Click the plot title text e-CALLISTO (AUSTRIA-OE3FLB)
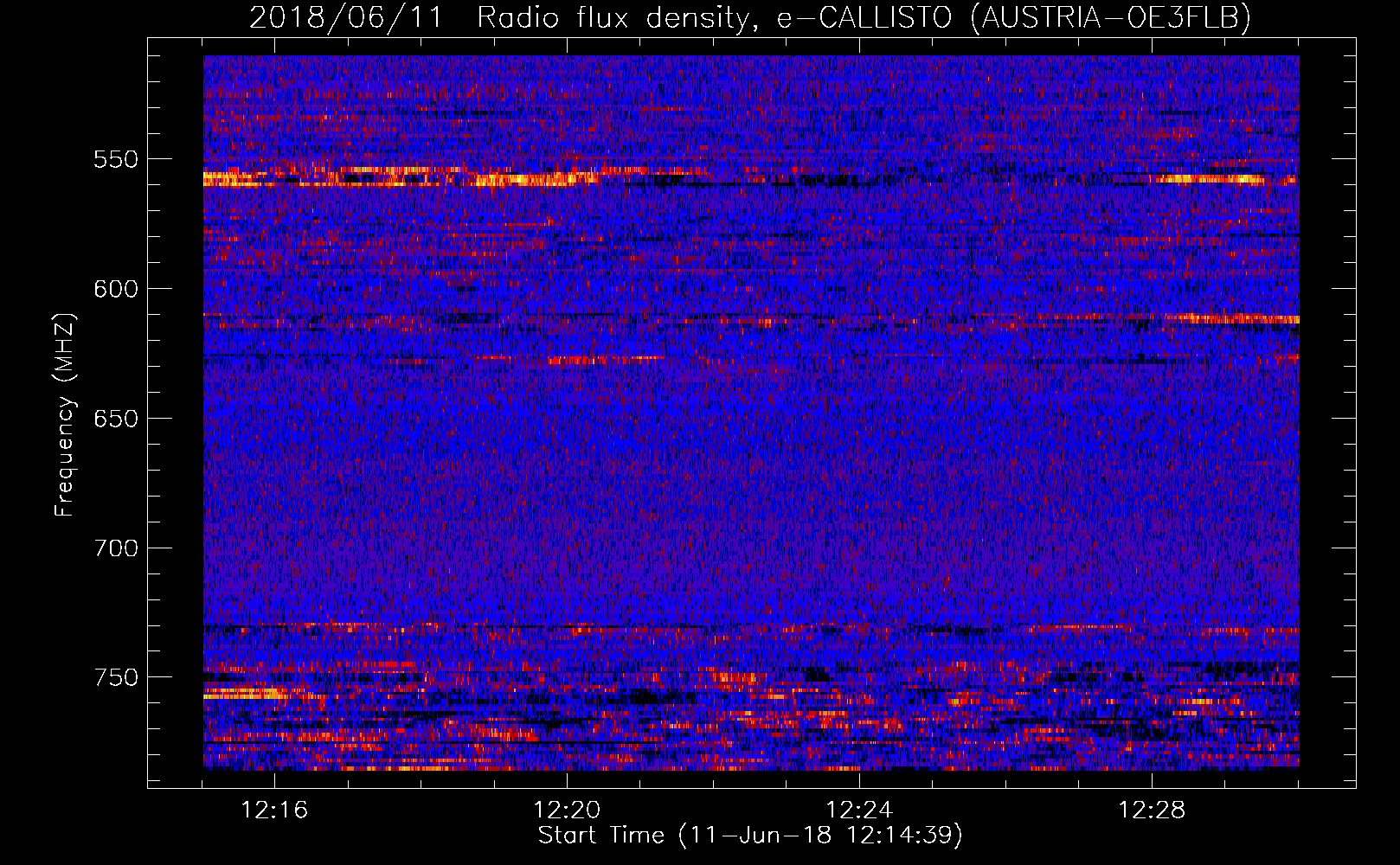Image resolution: width=1400 pixels, height=865 pixels. tap(1014, 17)
